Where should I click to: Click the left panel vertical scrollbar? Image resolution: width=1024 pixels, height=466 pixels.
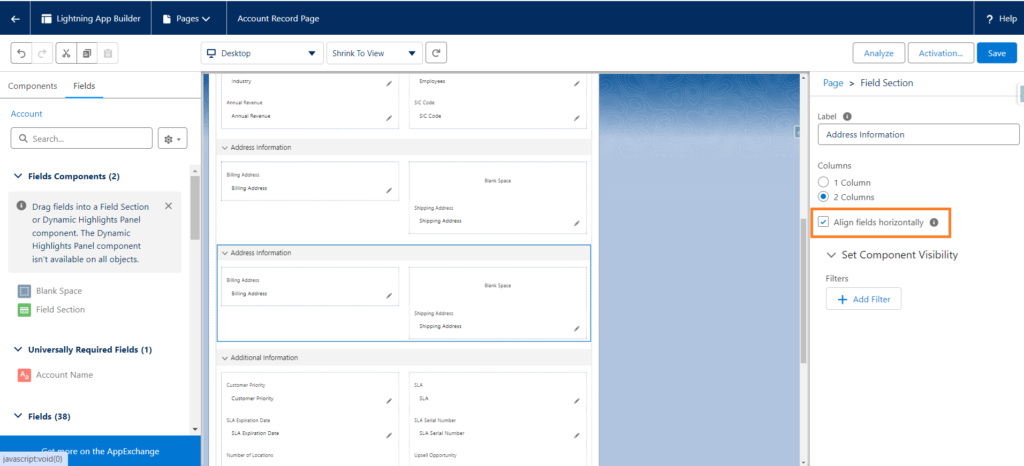[x=195, y=208]
